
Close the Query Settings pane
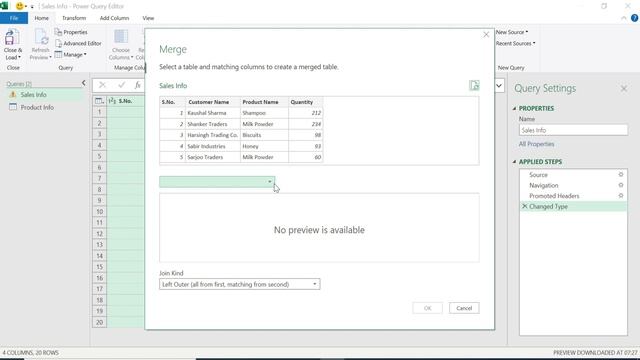click(x=624, y=89)
